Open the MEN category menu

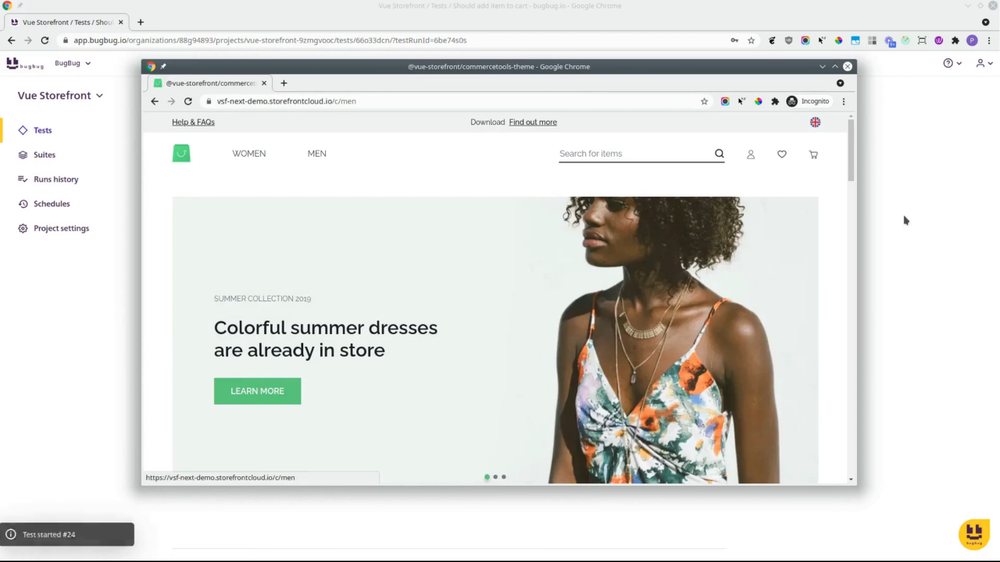click(317, 154)
